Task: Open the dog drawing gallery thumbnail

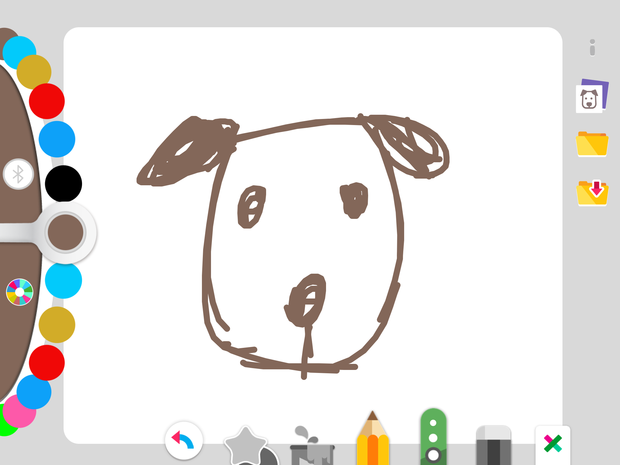Action: pyautogui.click(x=592, y=96)
